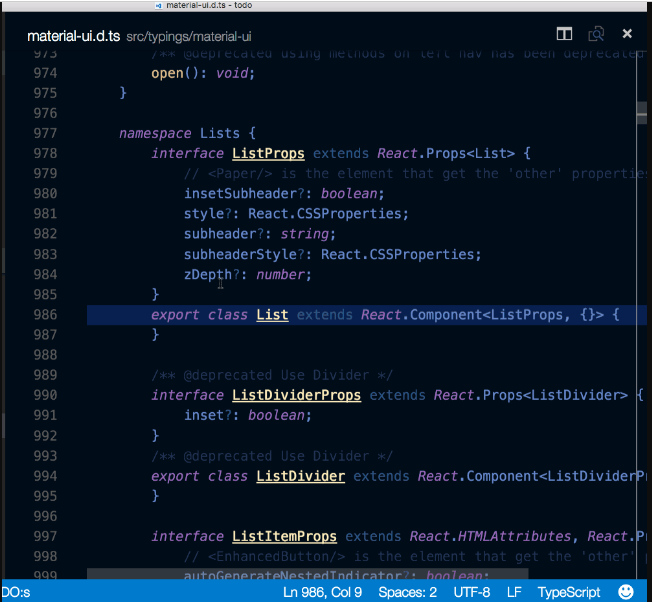Image resolution: width=652 pixels, height=602 pixels.
Task: Click zDepth property on line 984
Action: point(208,274)
